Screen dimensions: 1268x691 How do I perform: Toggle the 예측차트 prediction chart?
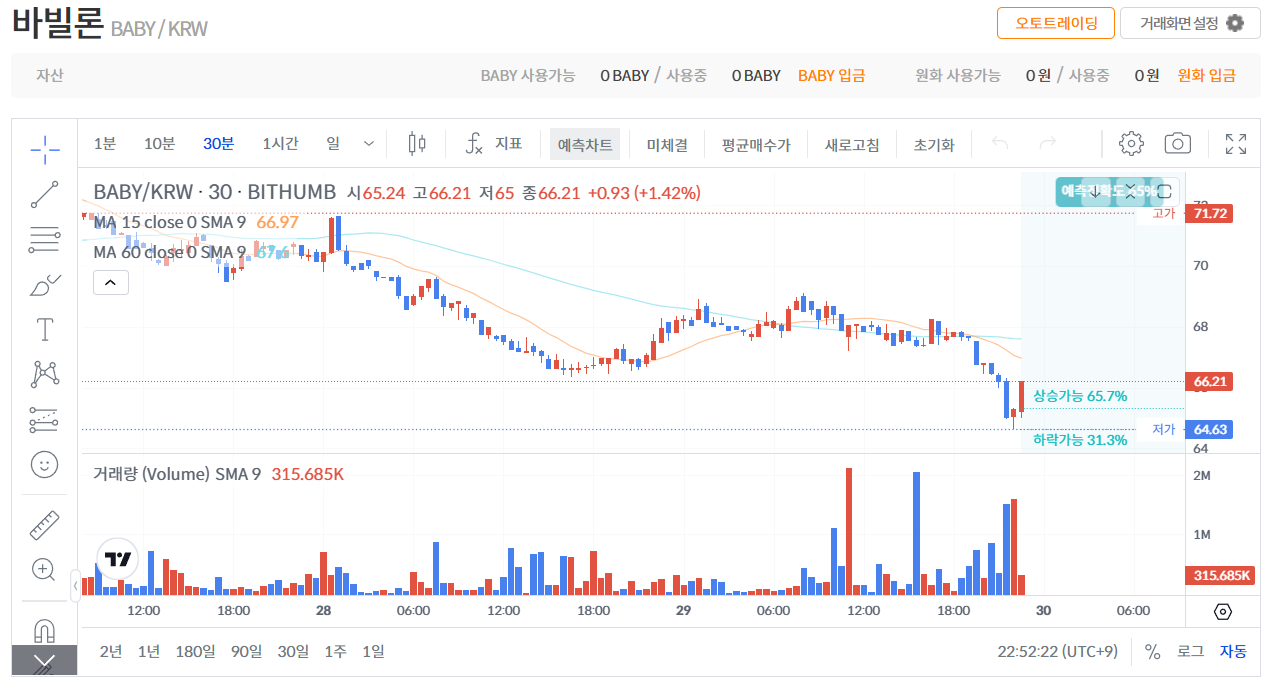(x=585, y=144)
